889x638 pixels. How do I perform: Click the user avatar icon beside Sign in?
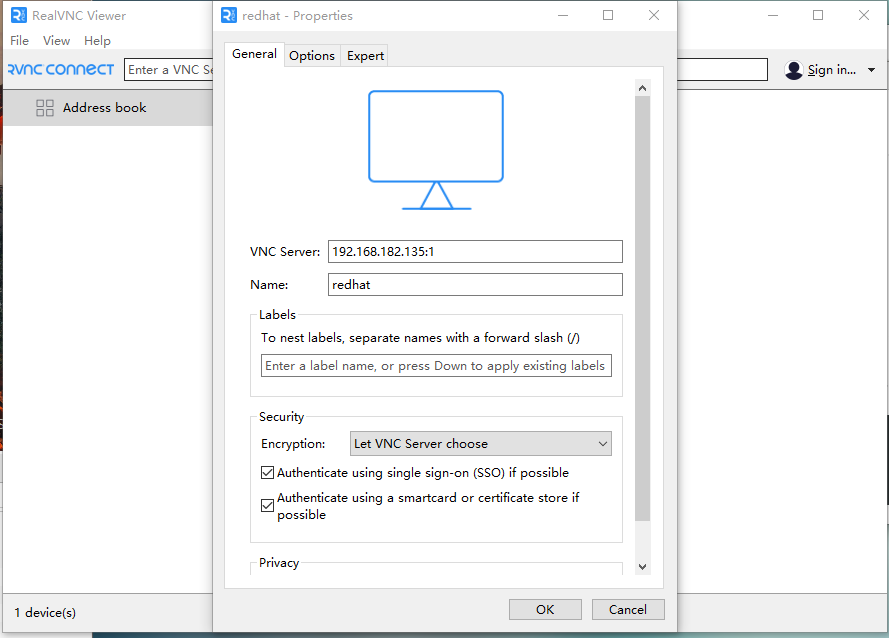[794, 70]
